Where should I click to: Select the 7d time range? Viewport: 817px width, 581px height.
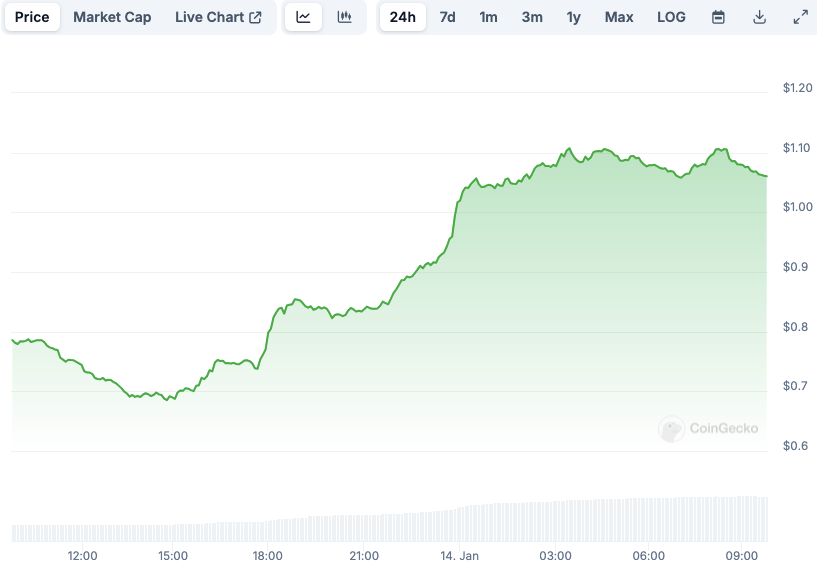[447, 17]
